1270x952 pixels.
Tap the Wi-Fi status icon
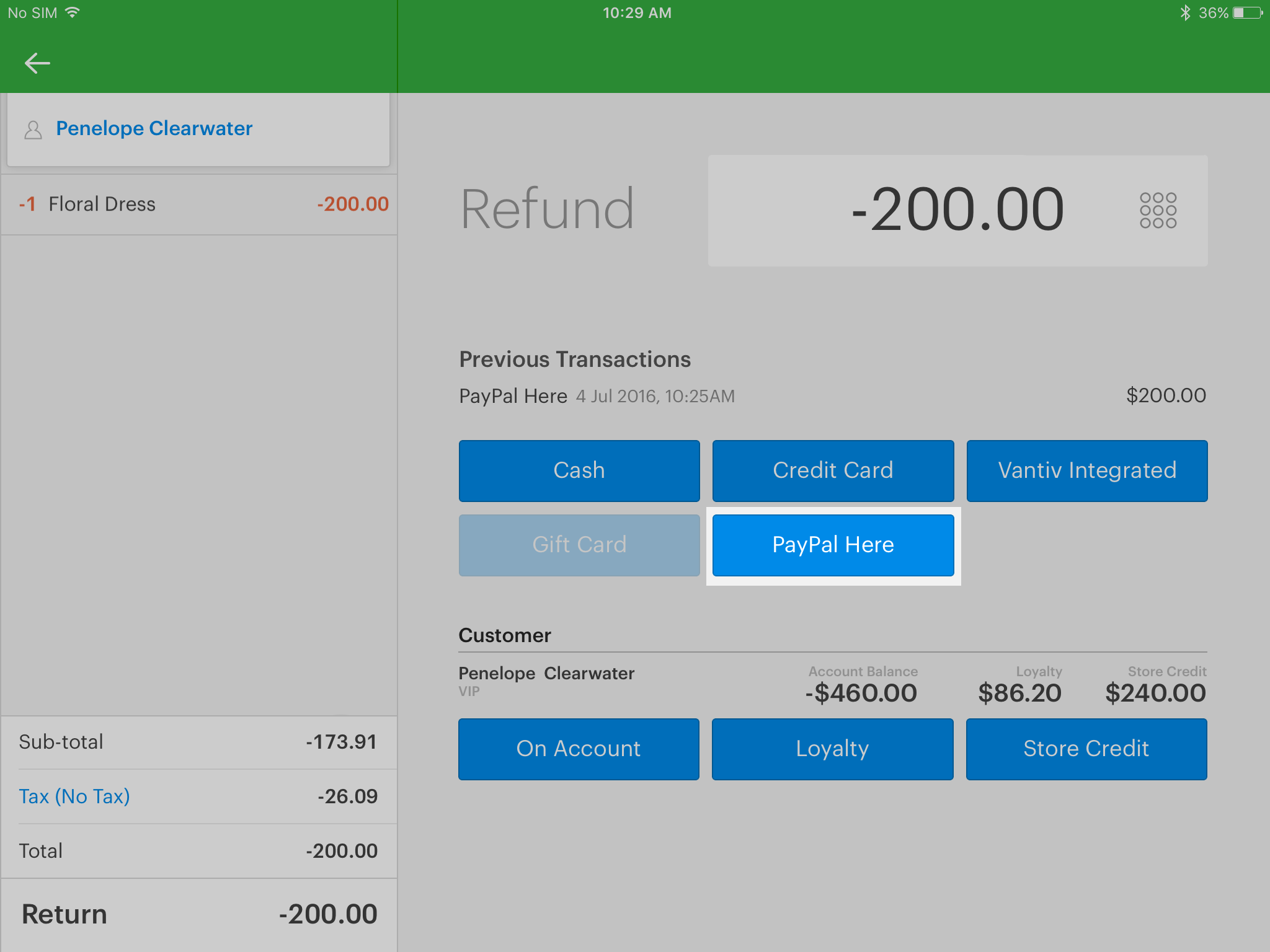[73, 12]
